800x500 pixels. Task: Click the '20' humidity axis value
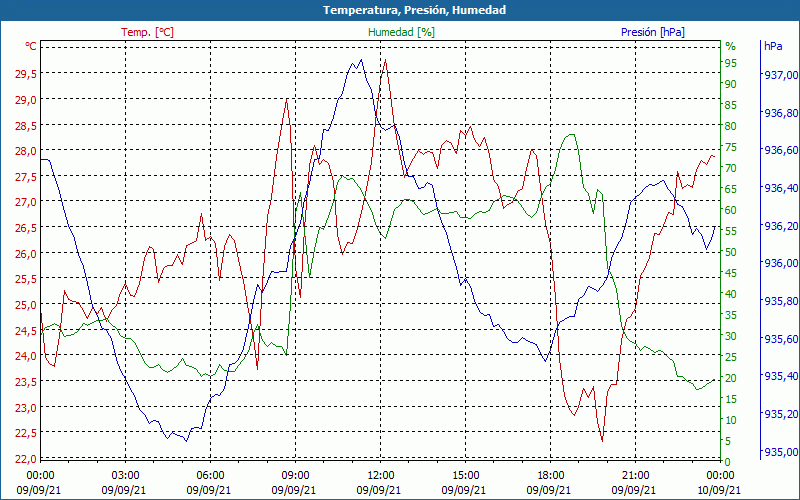pyautogui.click(x=731, y=378)
